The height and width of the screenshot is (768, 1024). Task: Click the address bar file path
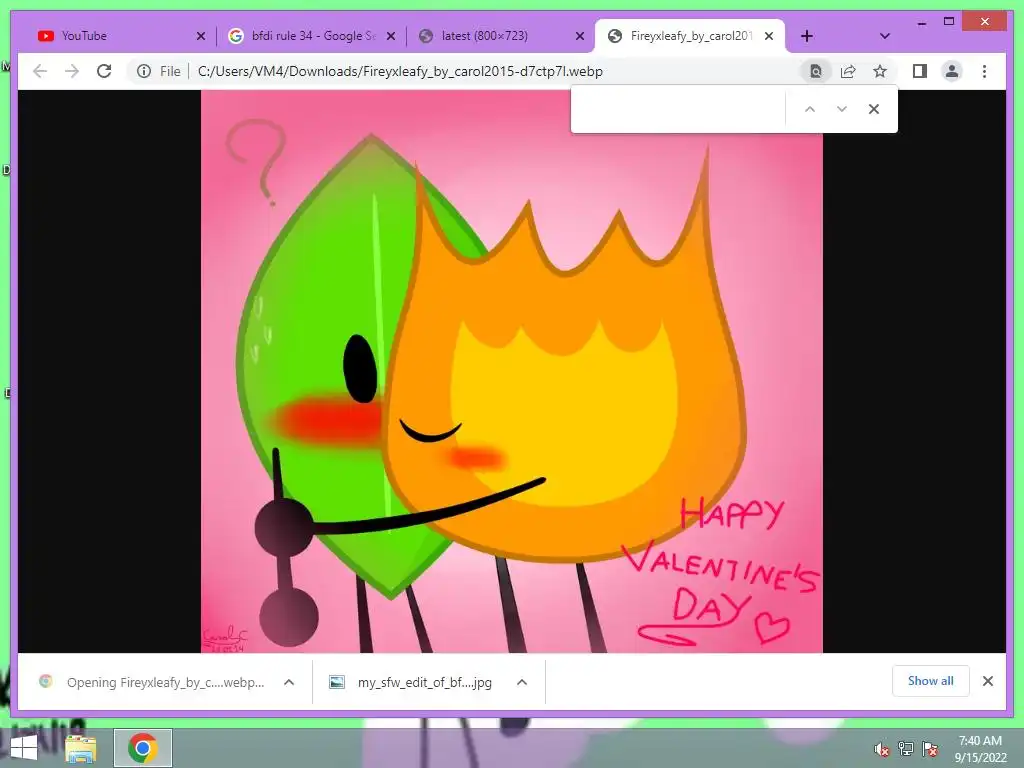coord(400,71)
